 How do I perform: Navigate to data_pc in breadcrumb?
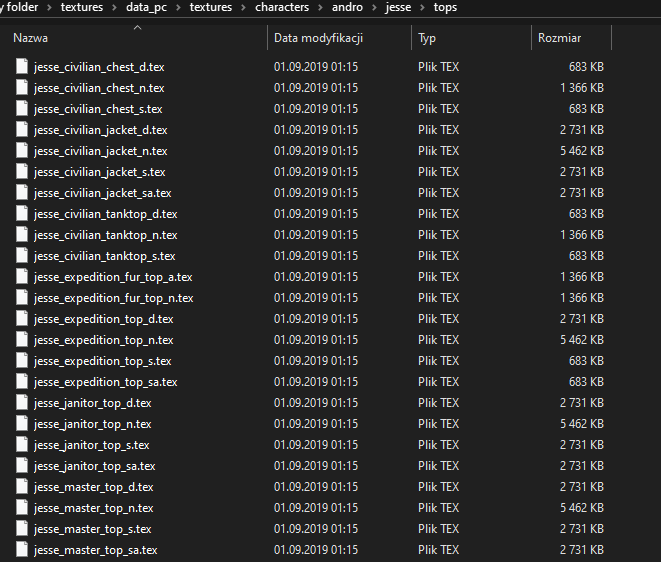pyautogui.click(x=146, y=8)
